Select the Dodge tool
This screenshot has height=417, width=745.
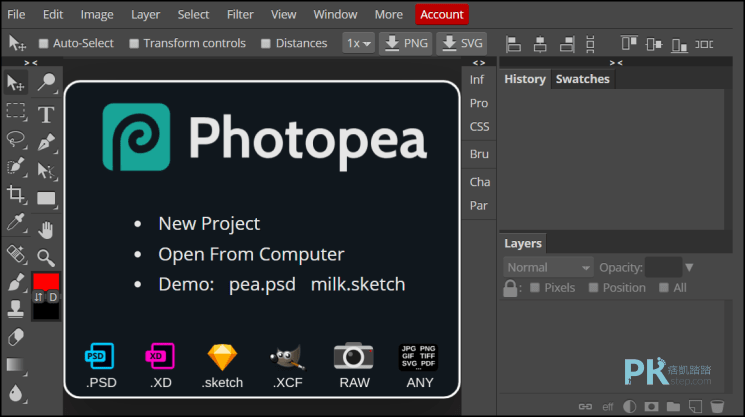point(47,83)
